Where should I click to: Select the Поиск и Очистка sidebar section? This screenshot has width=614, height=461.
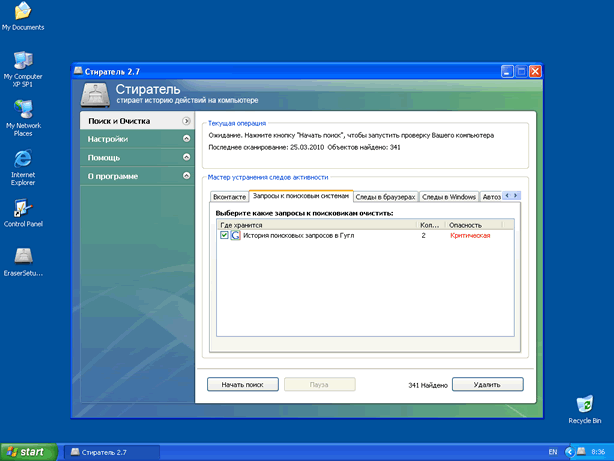point(135,121)
